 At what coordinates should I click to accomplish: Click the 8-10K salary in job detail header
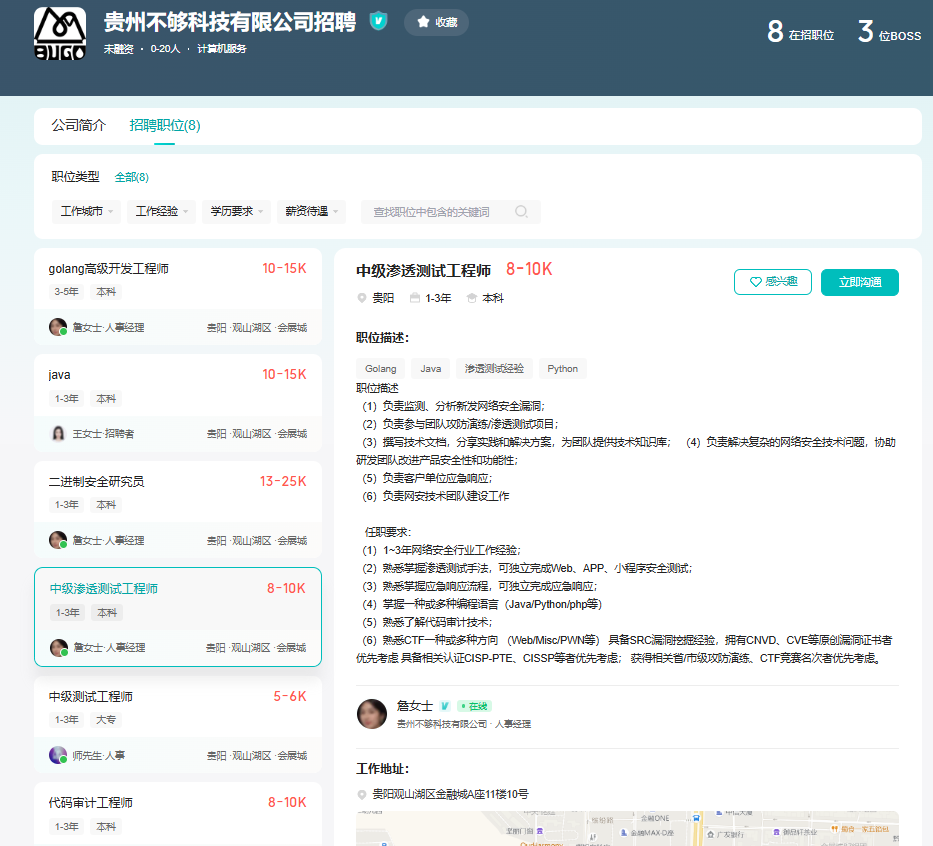(x=530, y=270)
